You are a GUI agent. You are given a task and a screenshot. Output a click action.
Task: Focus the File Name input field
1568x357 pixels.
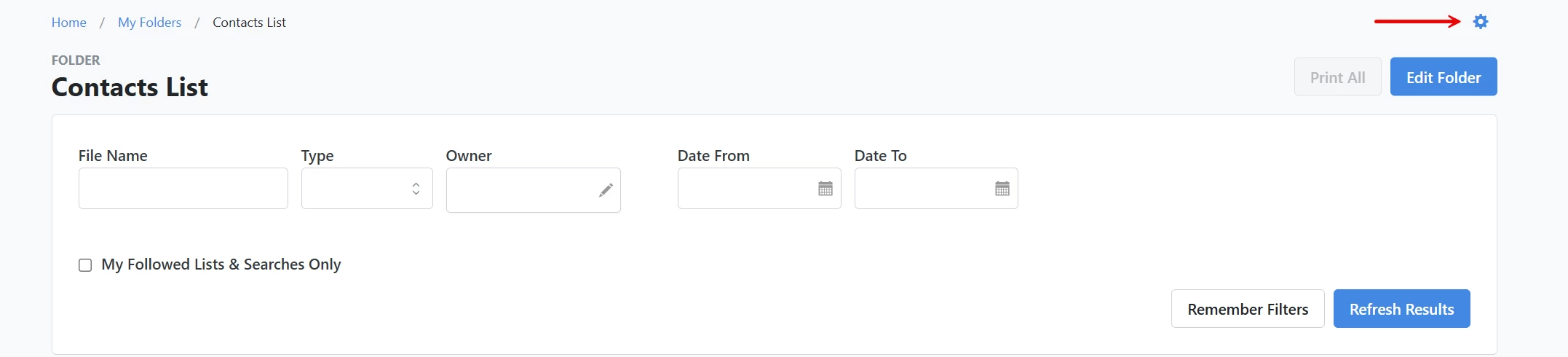[x=183, y=189]
